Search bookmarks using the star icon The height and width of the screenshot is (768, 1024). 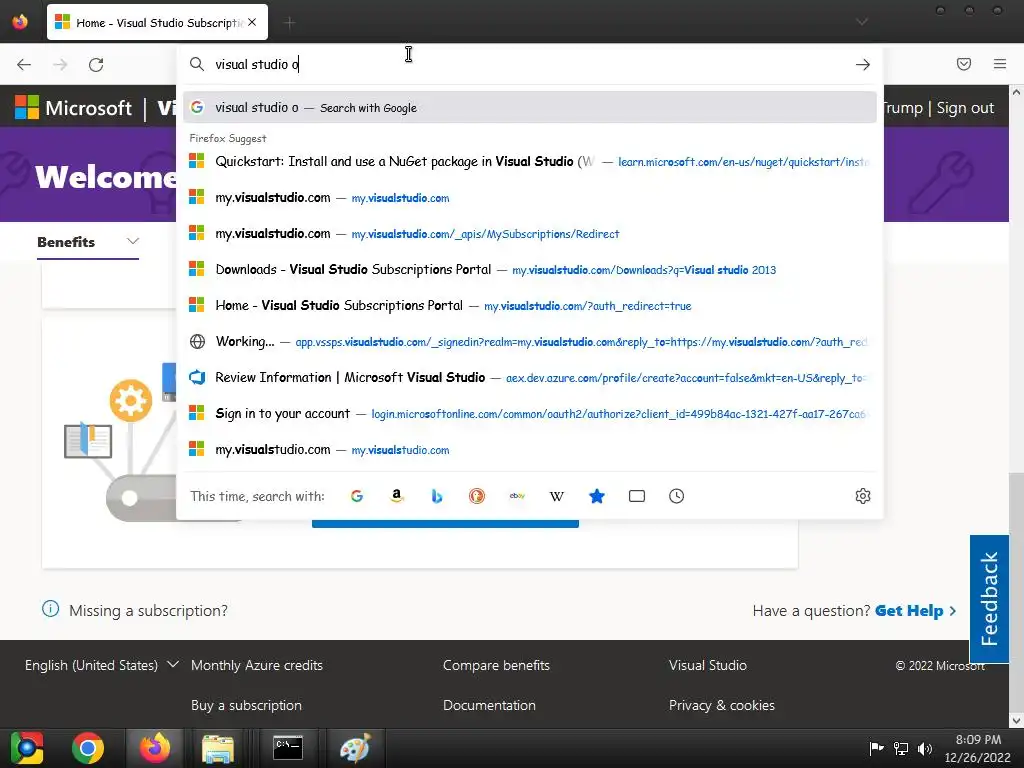pyautogui.click(x=597, y=496)
